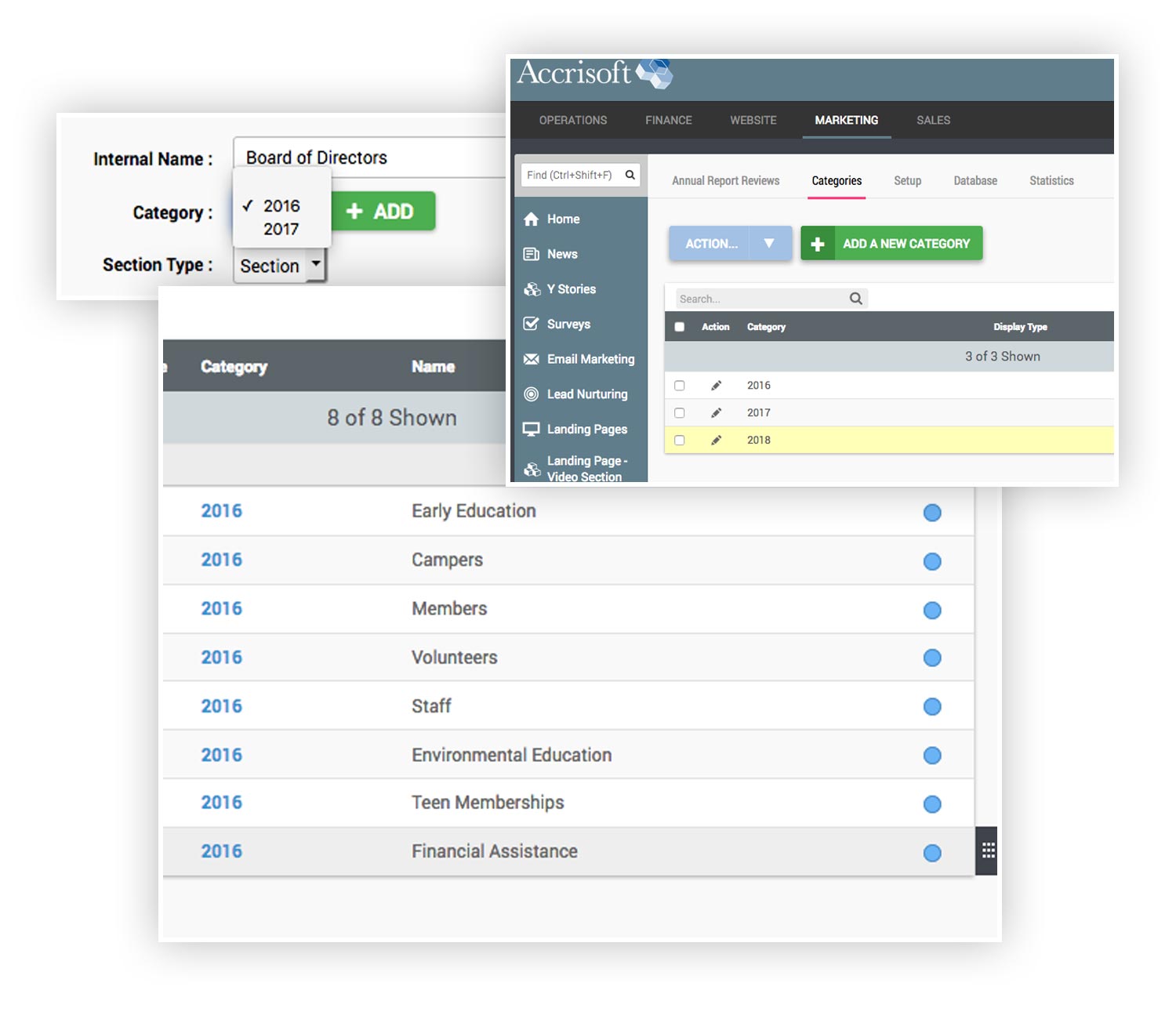Switch to the Statistics tab
The width and height of the screenshot is (1176, 1019).
click(x=1051, y=181)
